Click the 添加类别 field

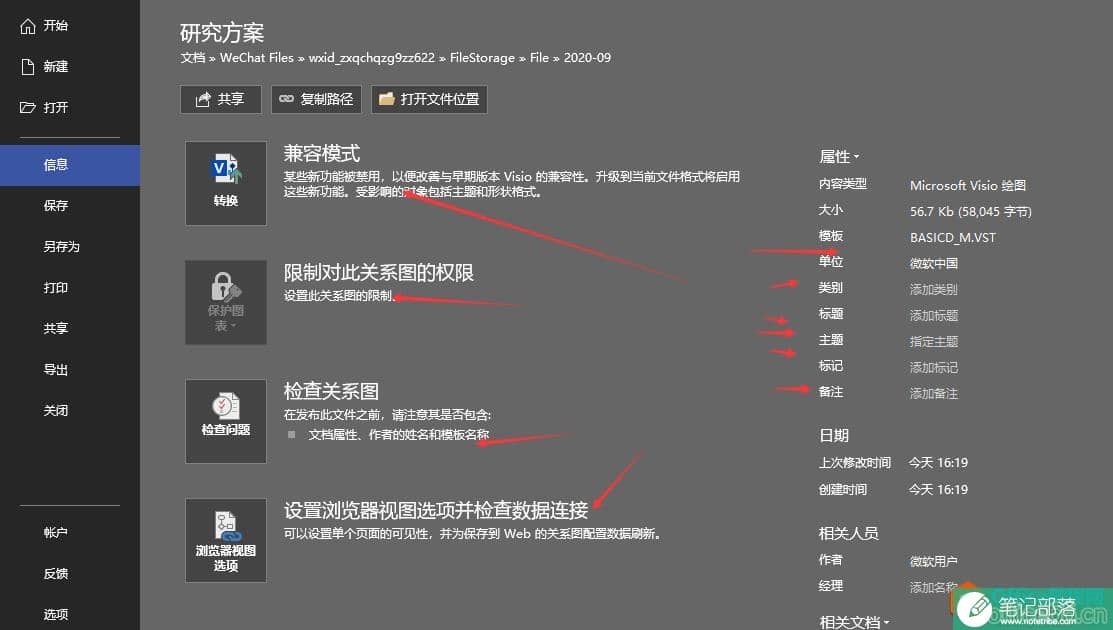[933, 289]
